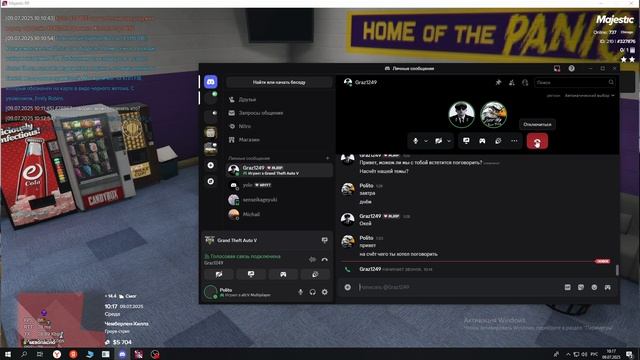Open Yandex browser from taskbar

click(x=57, y=354)
